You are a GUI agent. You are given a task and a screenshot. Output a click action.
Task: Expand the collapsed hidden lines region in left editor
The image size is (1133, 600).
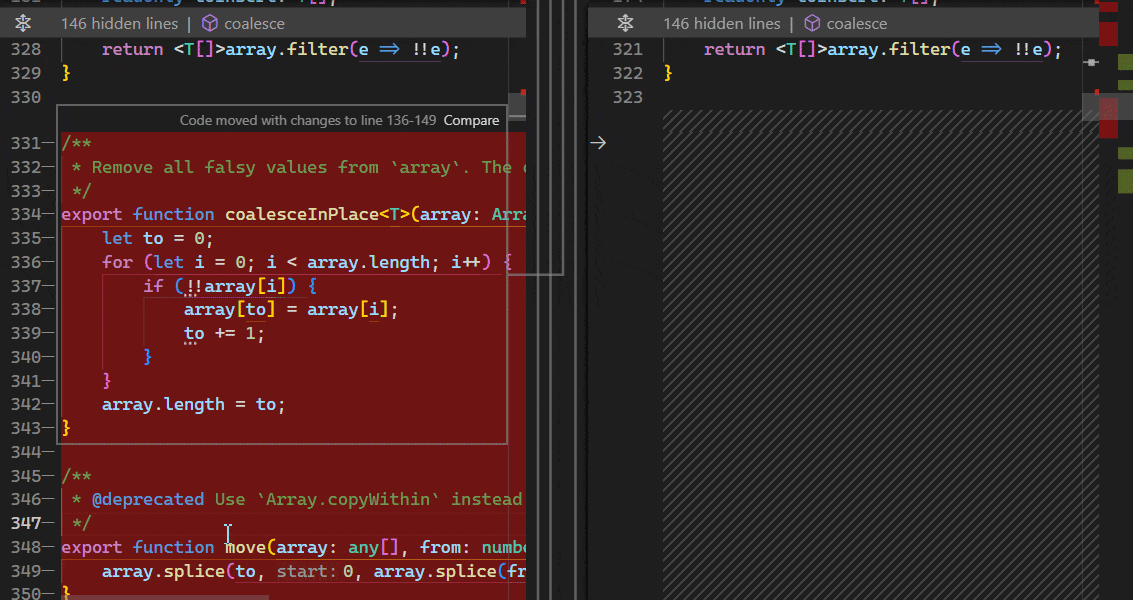(x=25, y=22)
